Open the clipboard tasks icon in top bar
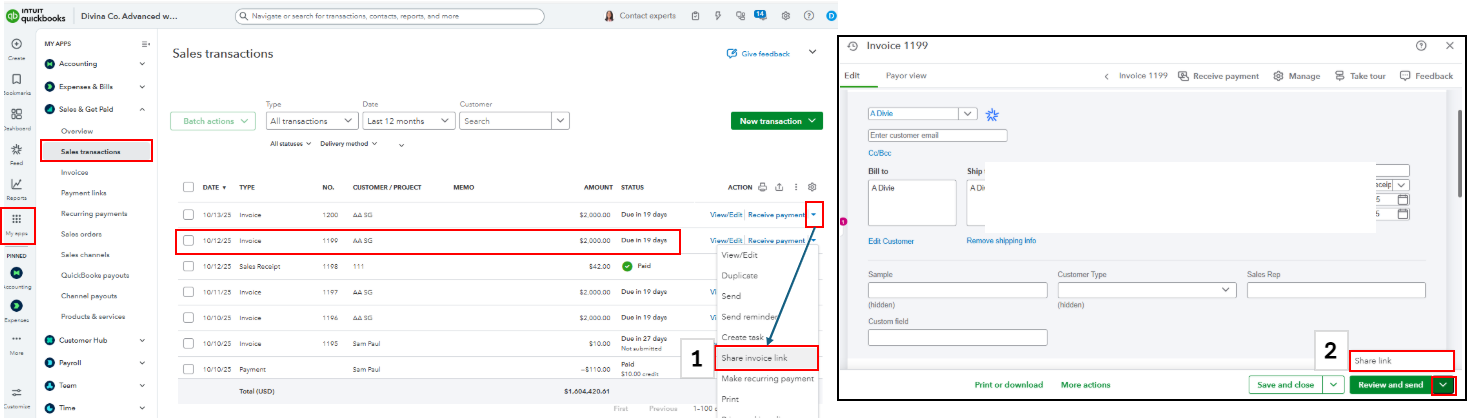Viewport: 1470px width, 420px height. pos(697,16)
